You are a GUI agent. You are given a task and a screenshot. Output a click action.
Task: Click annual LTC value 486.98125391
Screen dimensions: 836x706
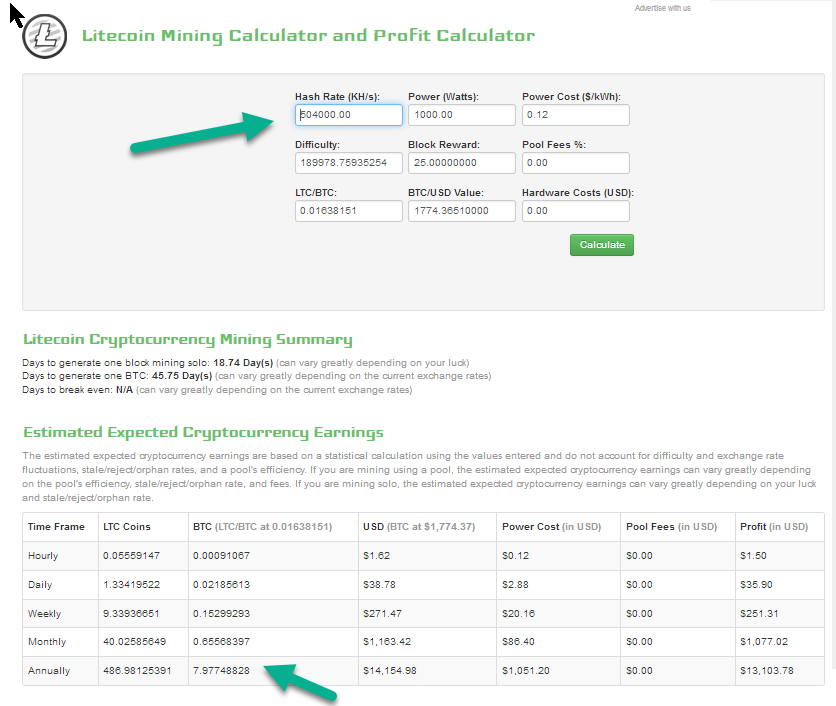point(137,671)
